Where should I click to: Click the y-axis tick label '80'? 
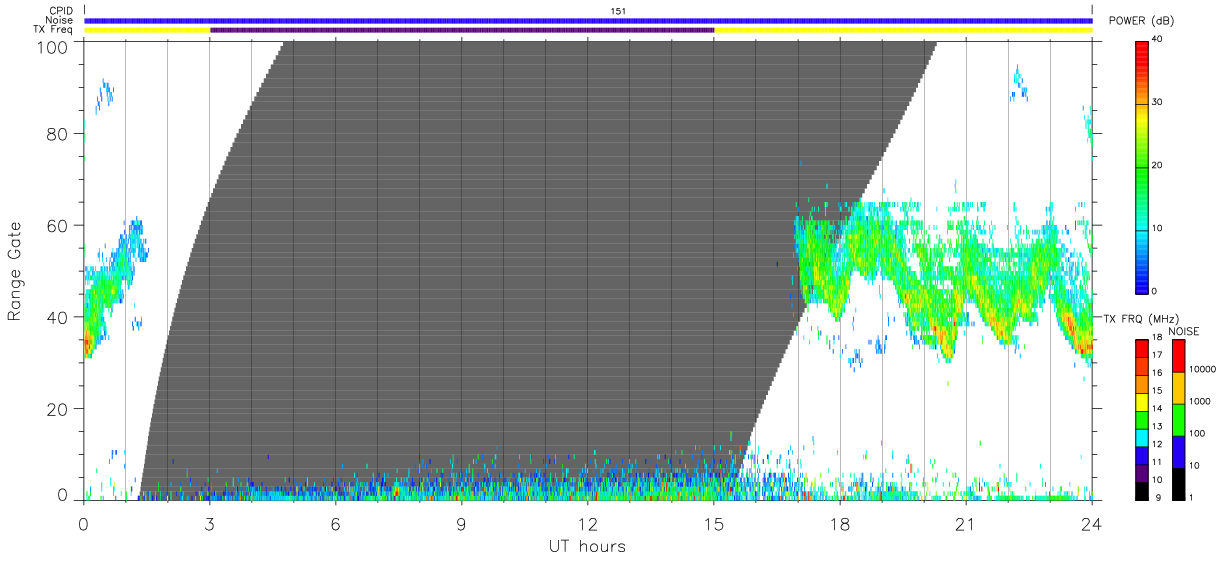click(x=58, y=134)
